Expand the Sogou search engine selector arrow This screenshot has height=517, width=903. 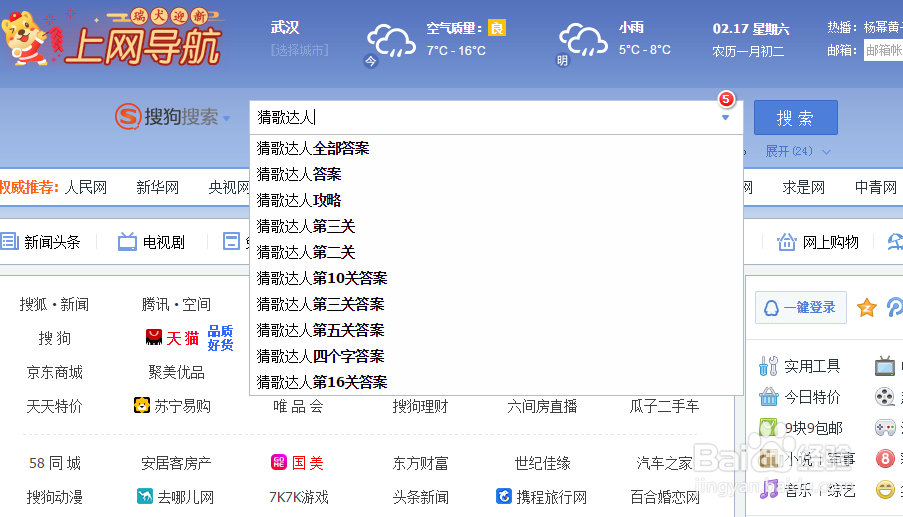click(x=227, y=119)
